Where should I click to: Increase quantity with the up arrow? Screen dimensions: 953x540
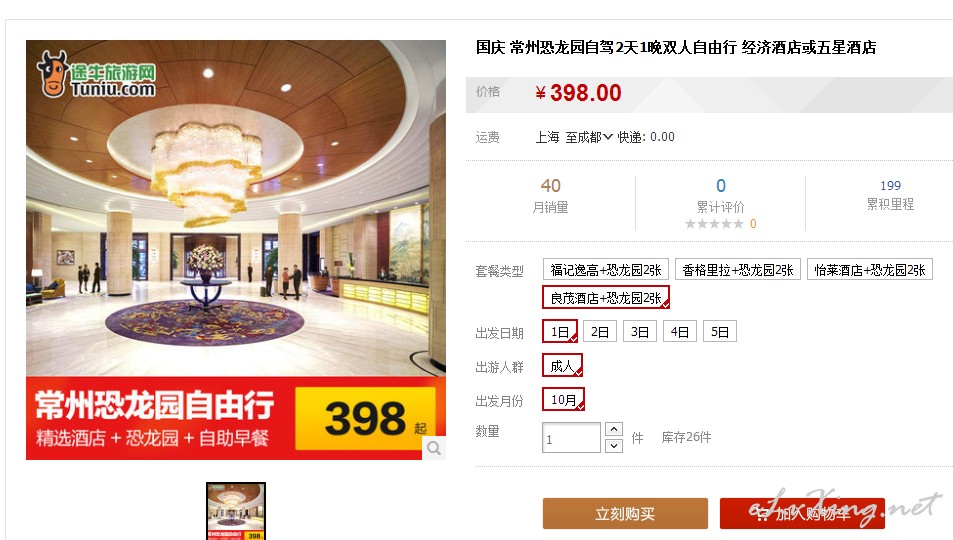(x=614, y=429)
